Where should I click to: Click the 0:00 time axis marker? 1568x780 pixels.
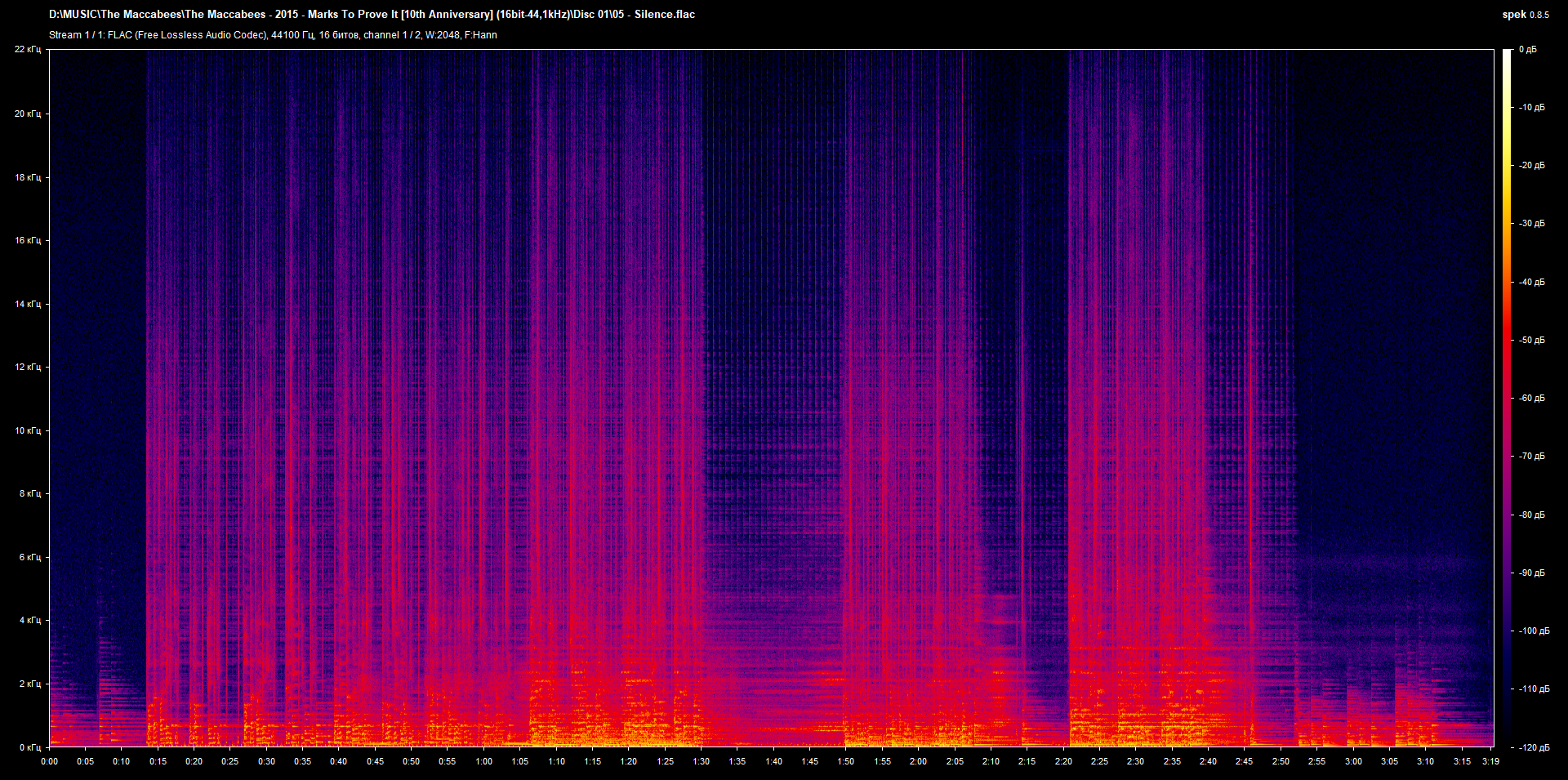(x=50, y=761)
